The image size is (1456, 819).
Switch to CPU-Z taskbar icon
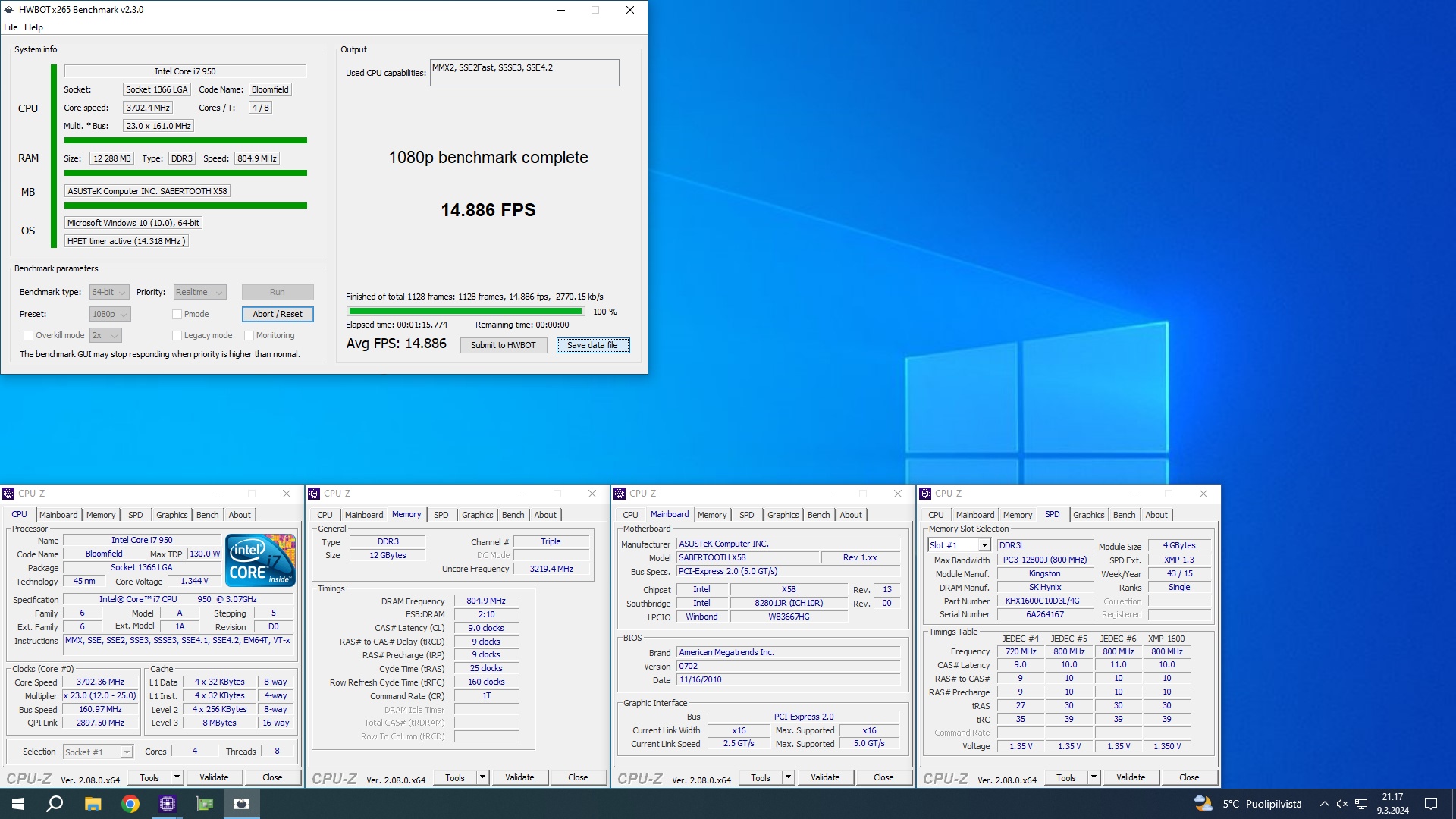168,804
